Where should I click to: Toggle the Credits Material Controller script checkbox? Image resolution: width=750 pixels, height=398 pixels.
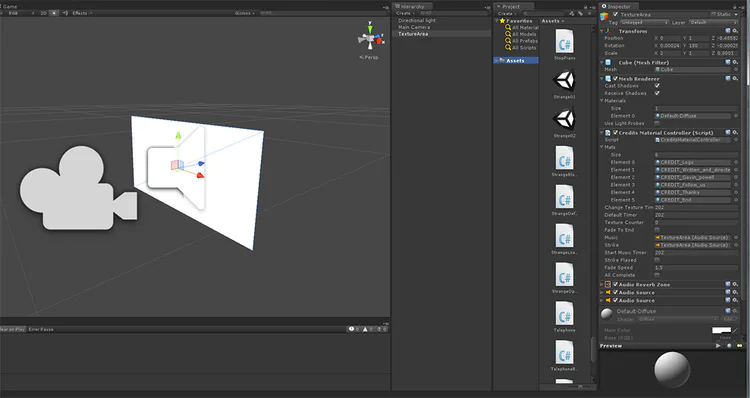615,133
